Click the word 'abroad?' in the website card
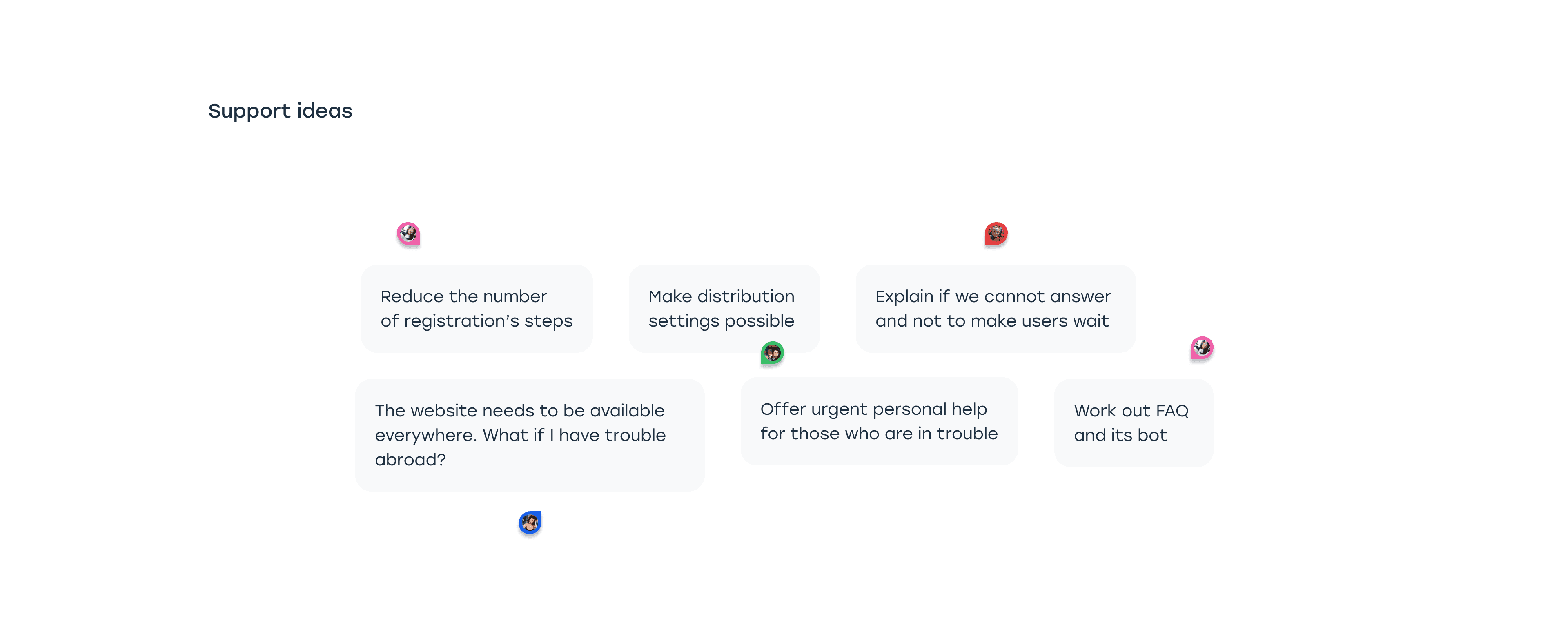Screen dimensions: 1568x632 [410, 460]
